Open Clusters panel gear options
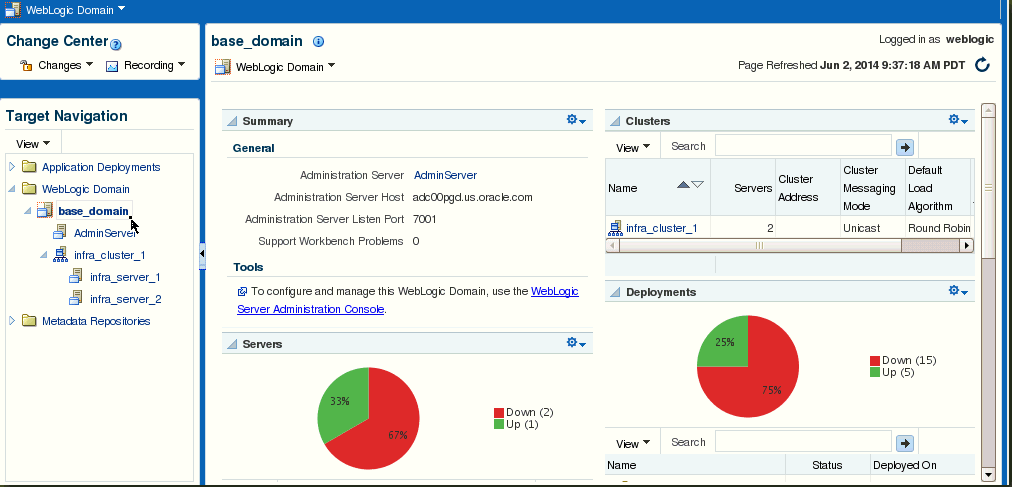 (x=958, y=120)
